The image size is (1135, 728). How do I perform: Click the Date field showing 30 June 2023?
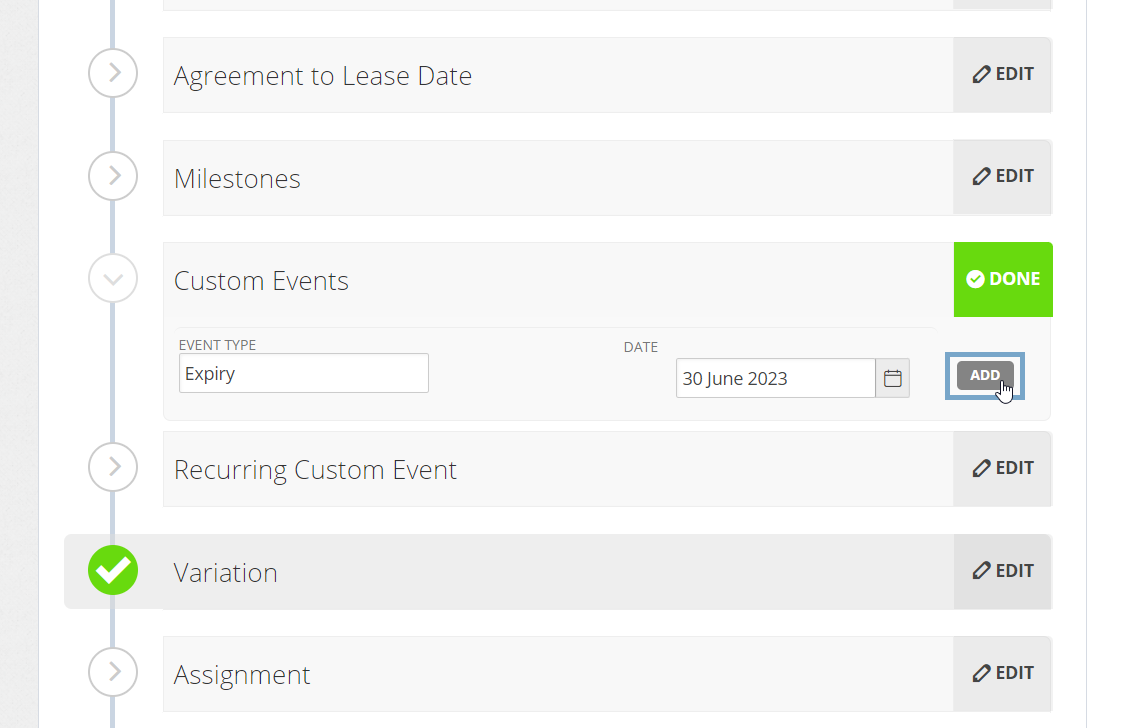776,378
